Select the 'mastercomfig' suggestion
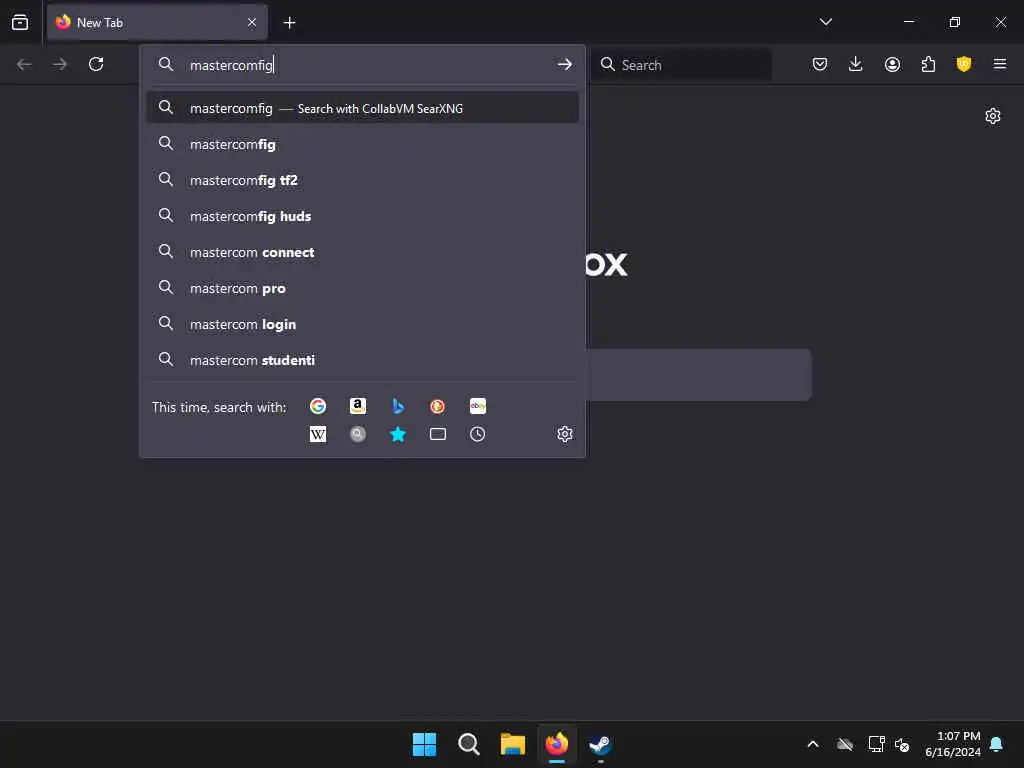The height and width of the screenshot is (768, 1024). [362, 144]
